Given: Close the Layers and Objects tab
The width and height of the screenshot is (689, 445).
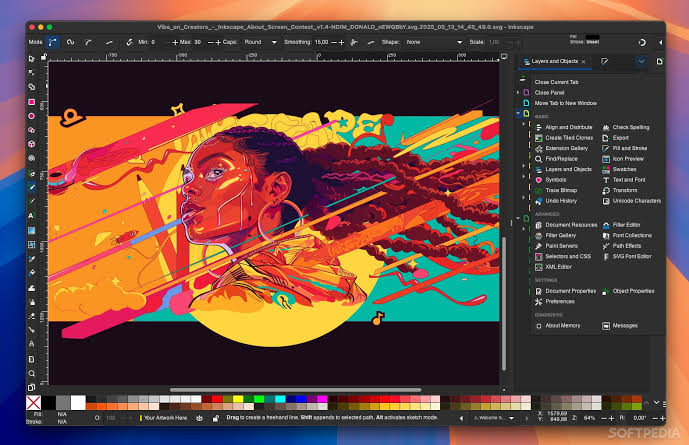Looking at the screenshot, I should pos(584,62).
